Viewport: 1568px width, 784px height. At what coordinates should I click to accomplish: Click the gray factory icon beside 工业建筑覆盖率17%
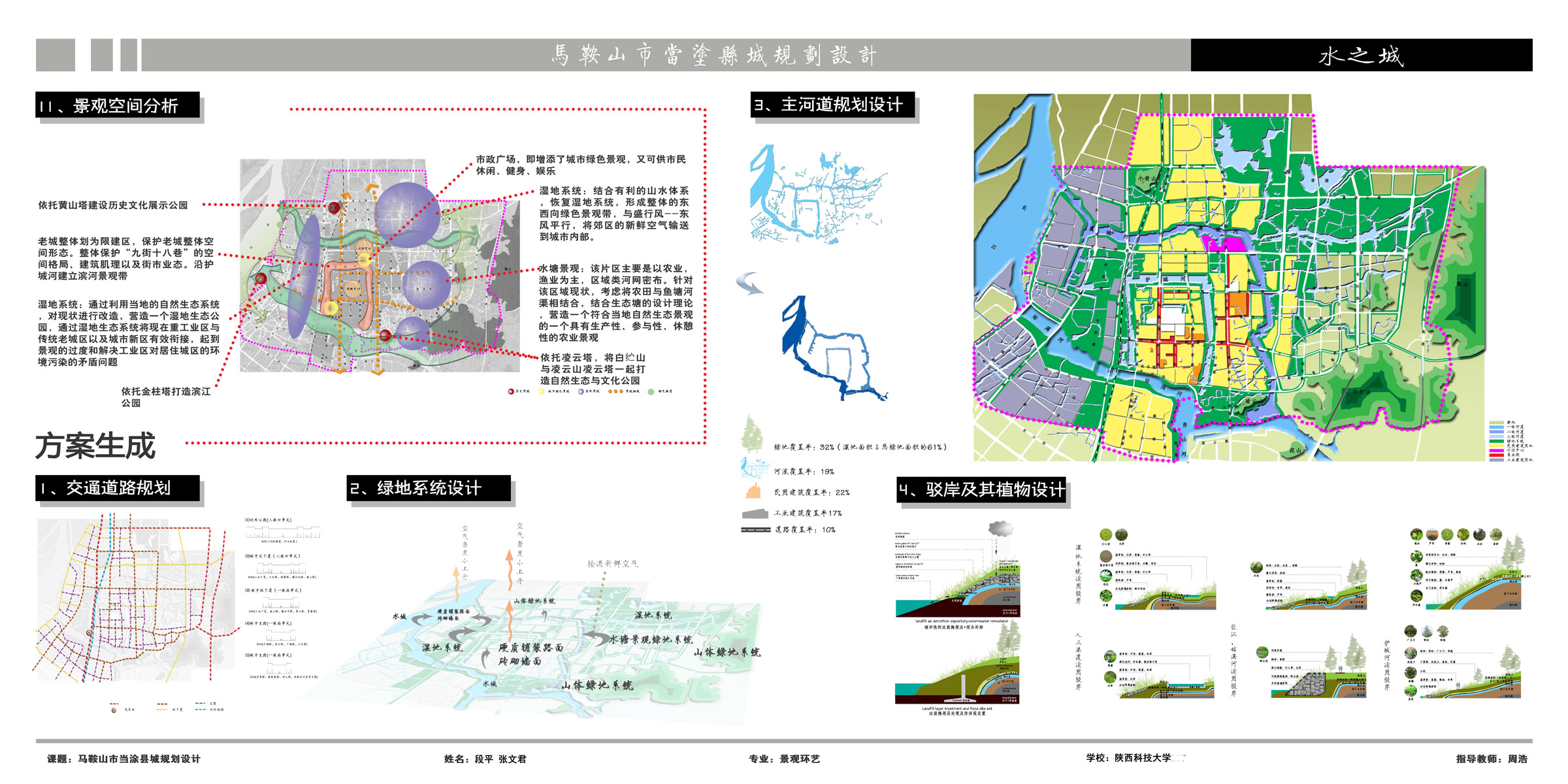tap(755, 514)
